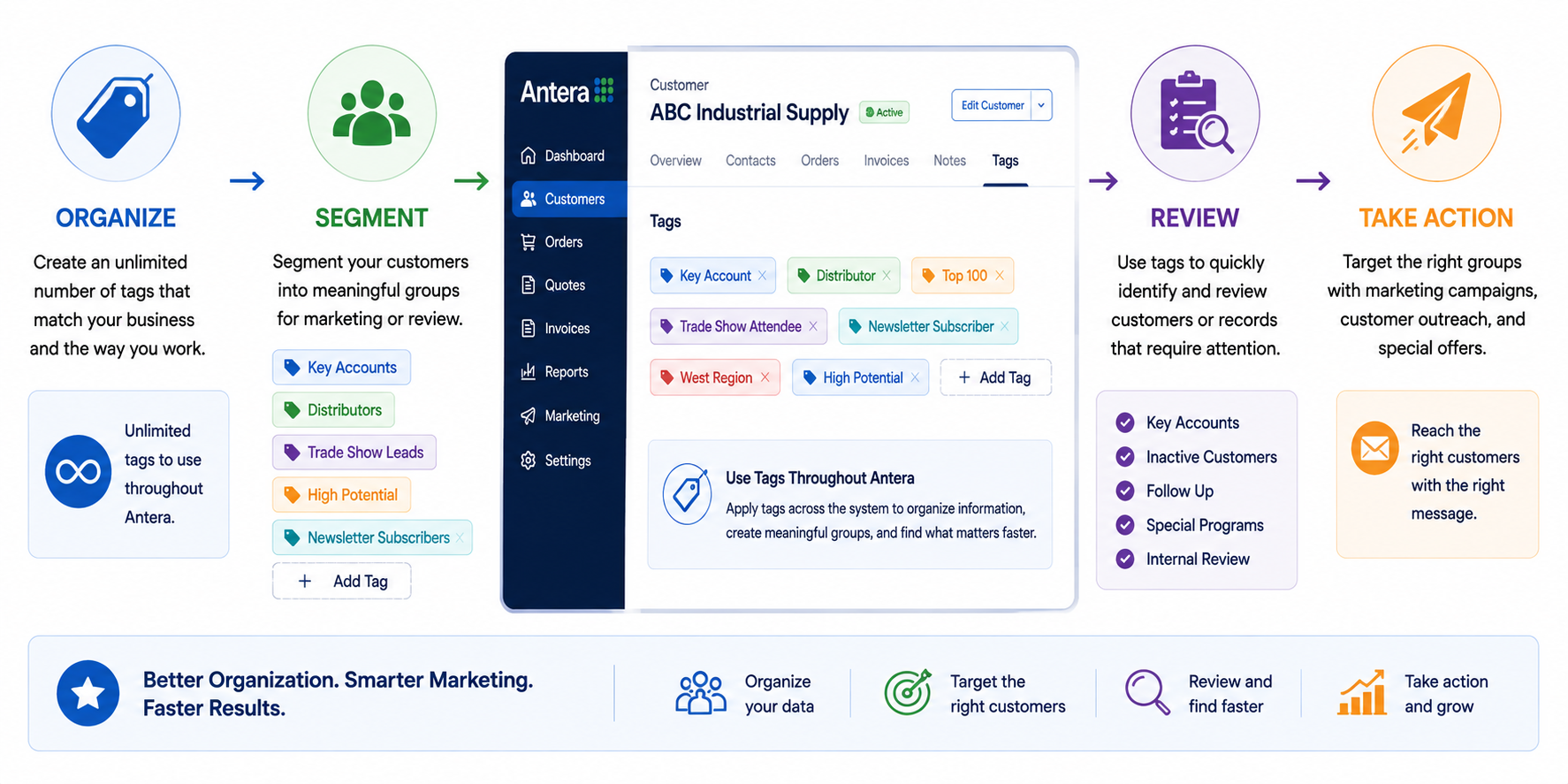Viewport: 1568px width, 784px height.
Task: Click the SEGMENT heading
Action: [x=371, y=218]
